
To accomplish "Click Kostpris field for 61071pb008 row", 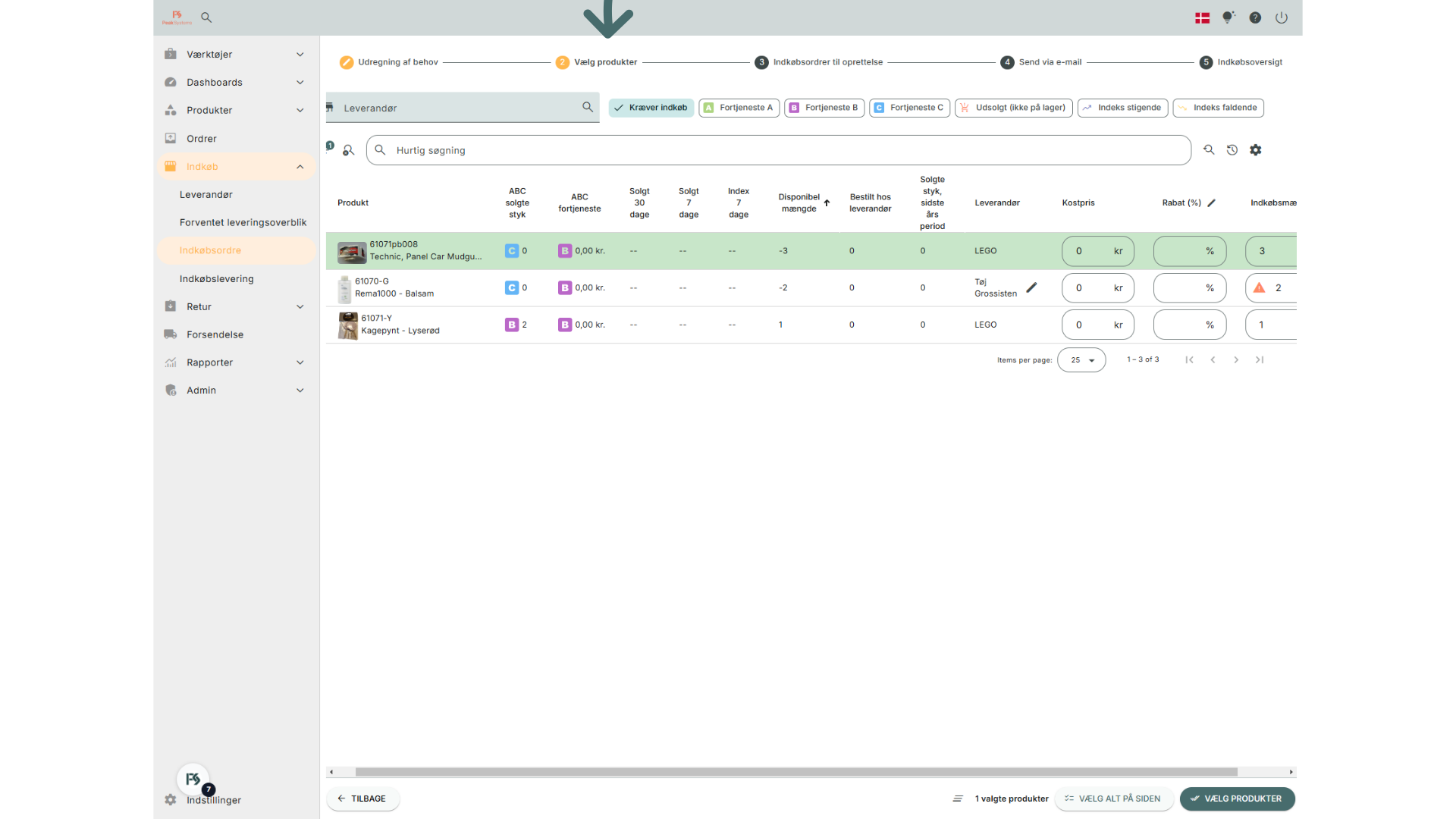I will 1097,251.
